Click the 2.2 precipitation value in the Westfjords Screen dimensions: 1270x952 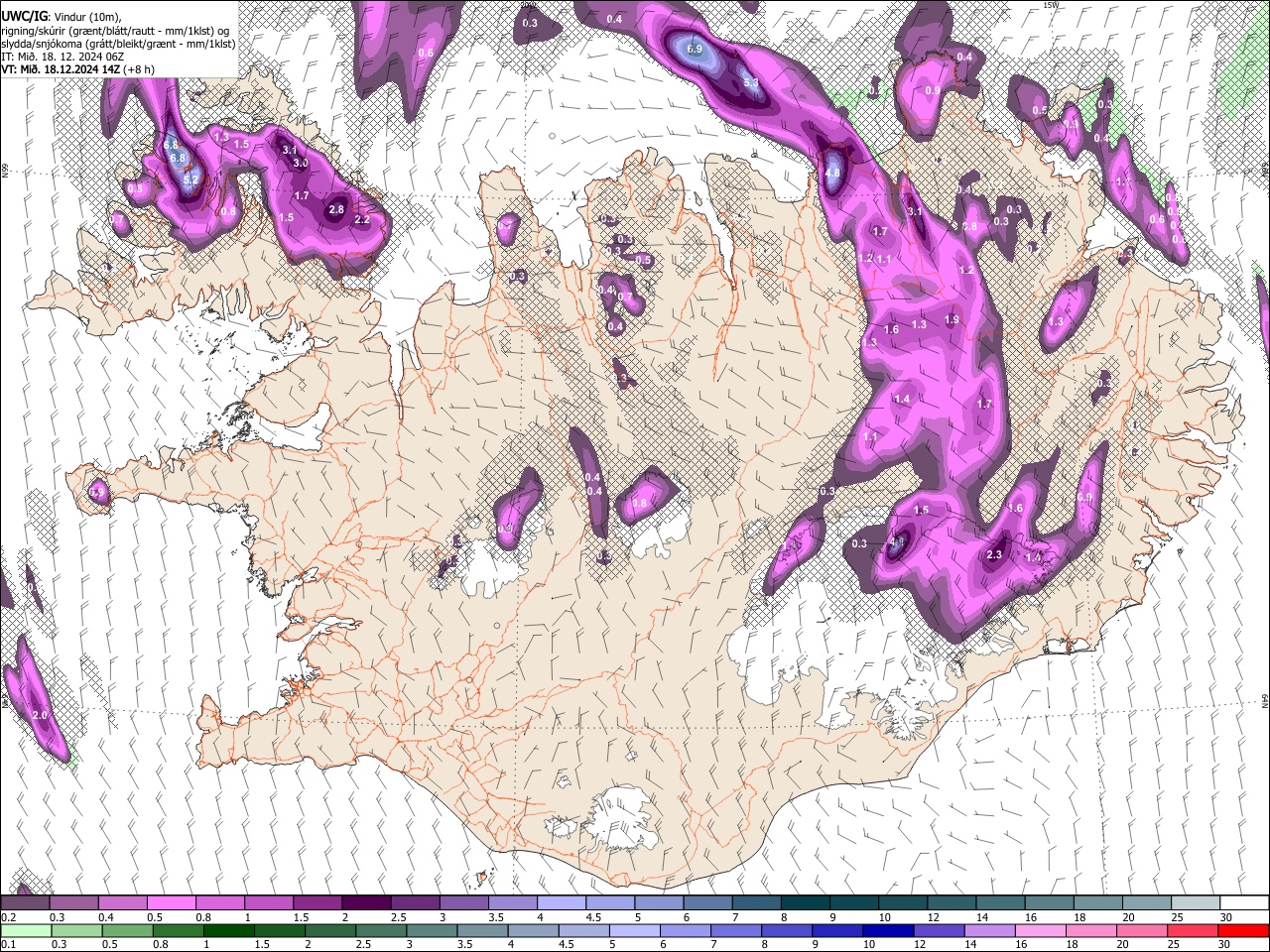pos(361,219)
